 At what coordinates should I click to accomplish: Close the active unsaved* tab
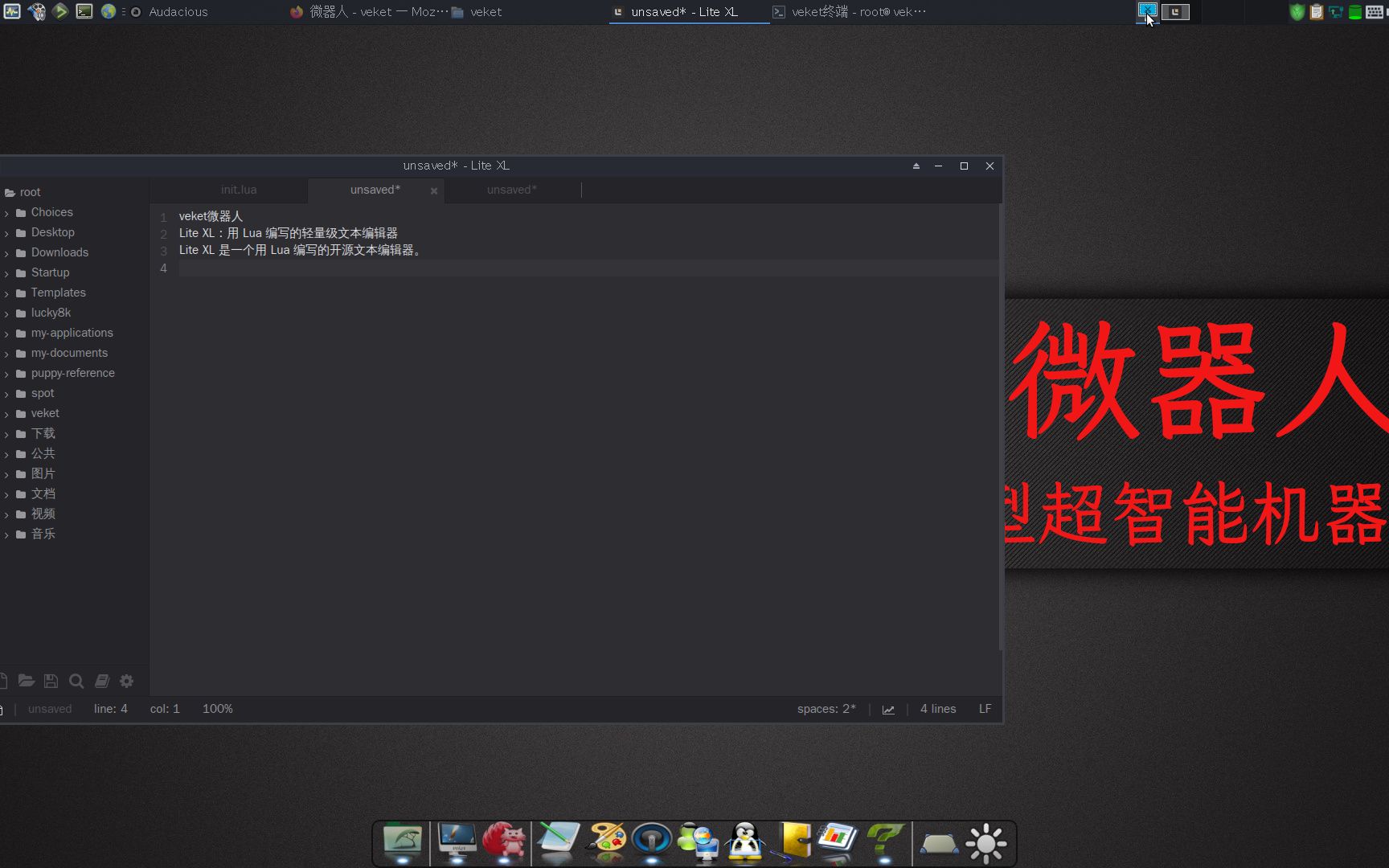point(434,191)
